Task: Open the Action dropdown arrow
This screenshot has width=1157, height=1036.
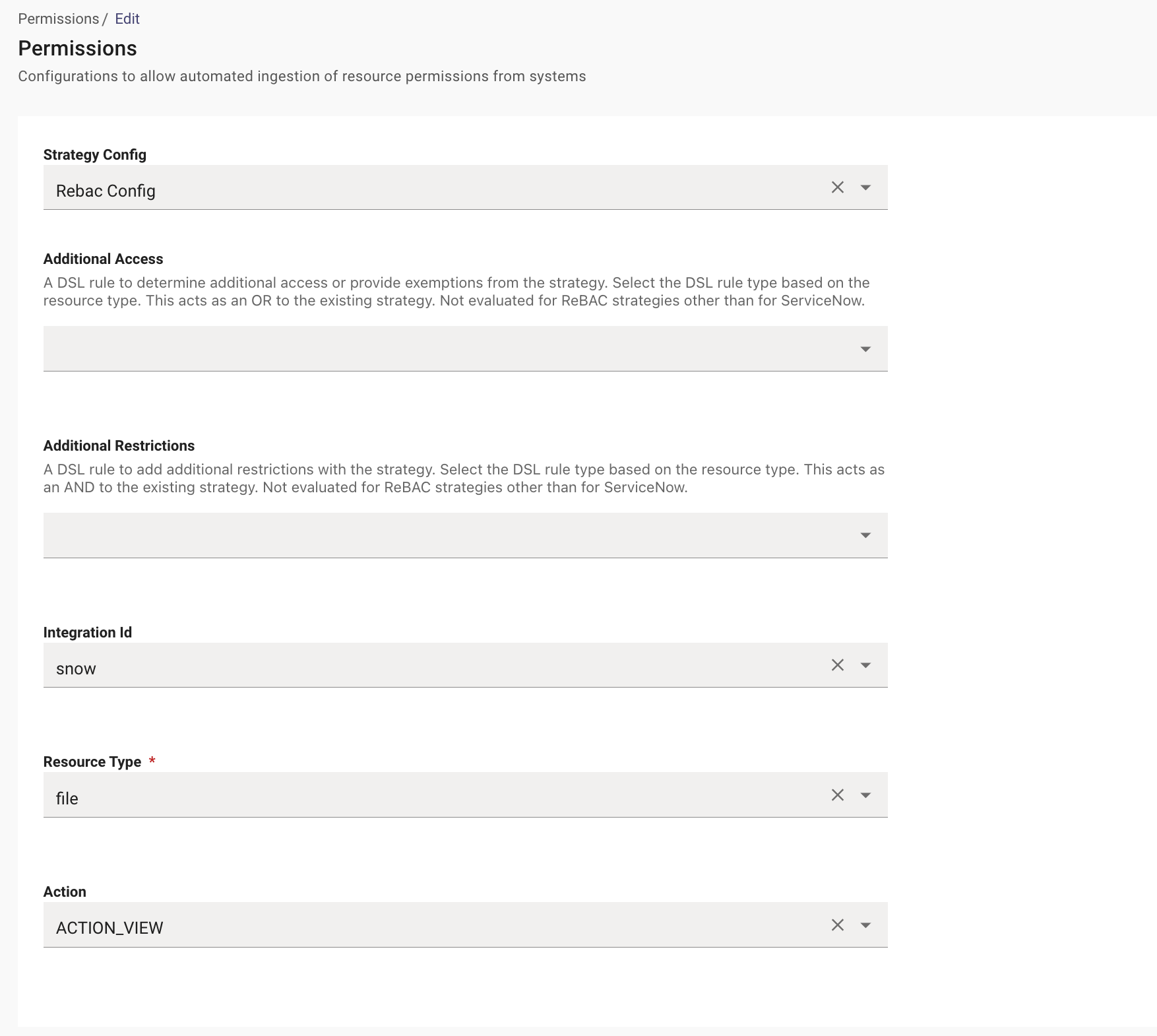Action: pos(865,926)
